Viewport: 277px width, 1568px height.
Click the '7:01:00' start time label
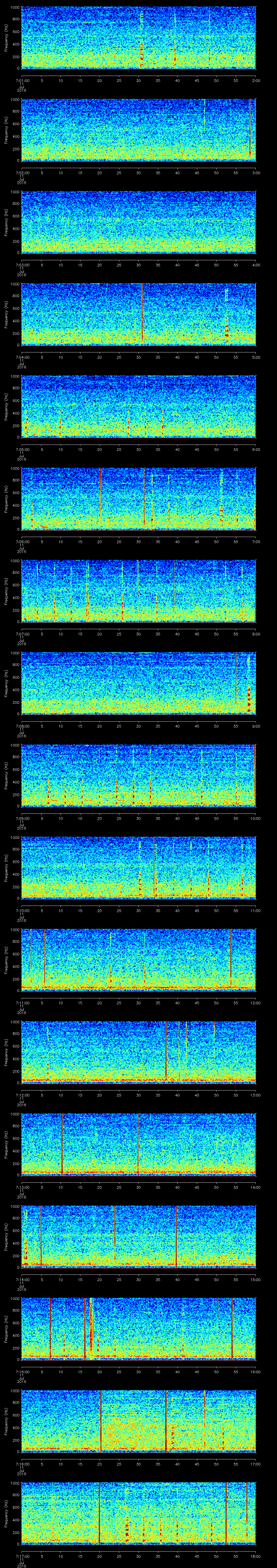[x=22, y=80]
